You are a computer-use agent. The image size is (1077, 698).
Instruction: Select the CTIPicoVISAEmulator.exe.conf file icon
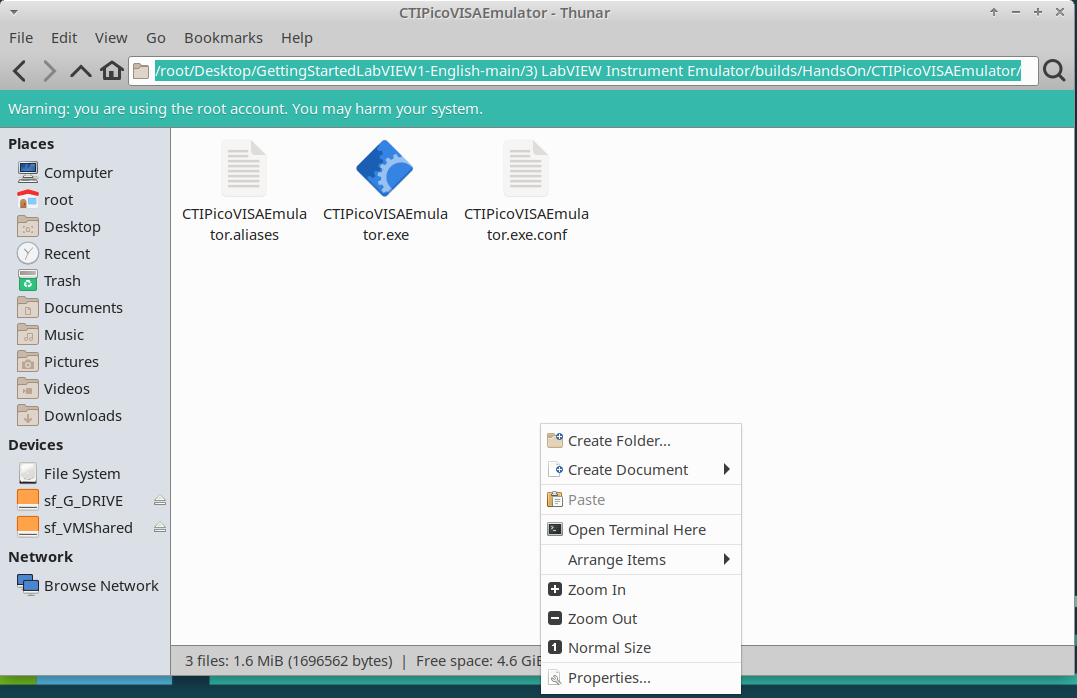[x=526, y=168]
